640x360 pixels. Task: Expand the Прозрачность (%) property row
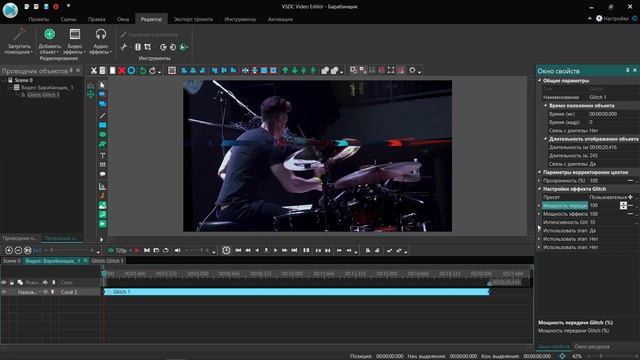[x=539, y=180]
